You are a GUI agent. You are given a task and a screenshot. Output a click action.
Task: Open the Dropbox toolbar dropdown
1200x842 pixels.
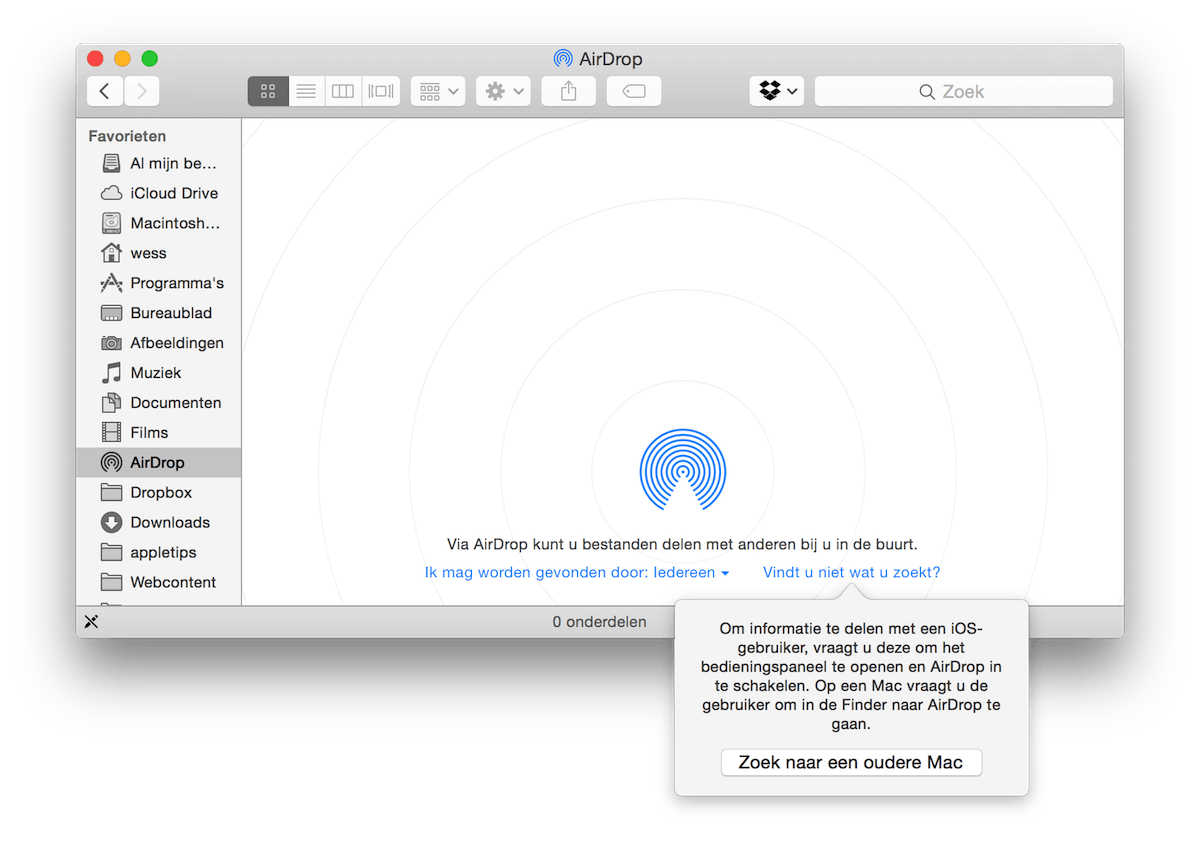point(777,91)
